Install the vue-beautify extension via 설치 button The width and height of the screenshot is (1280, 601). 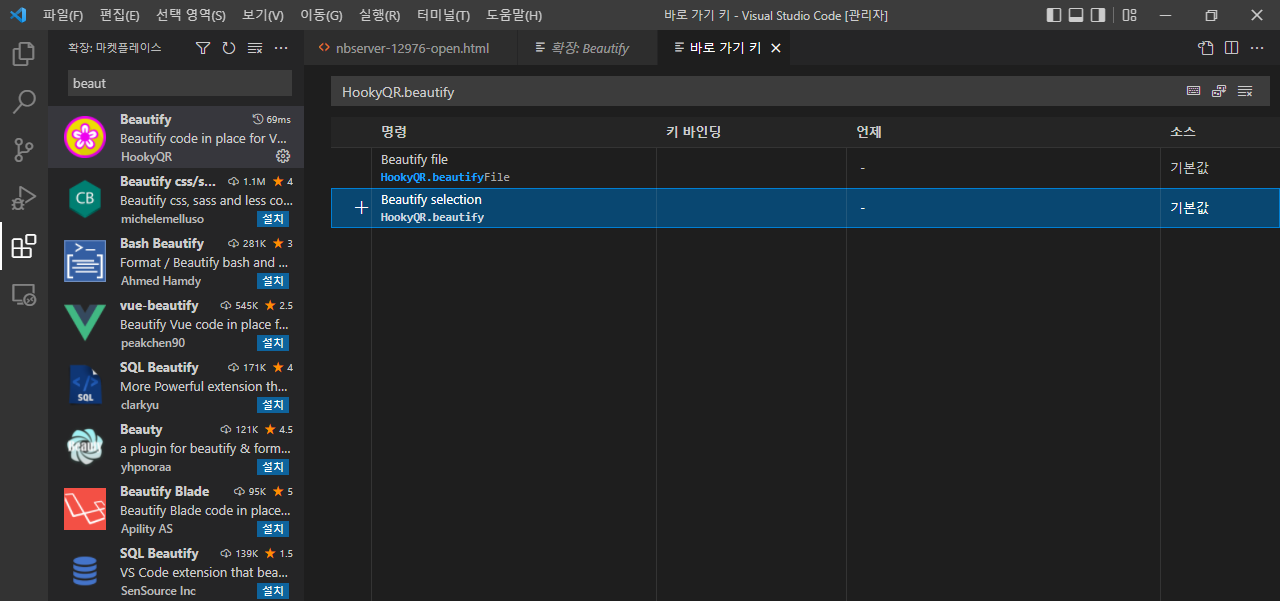(x=272, y=343)
